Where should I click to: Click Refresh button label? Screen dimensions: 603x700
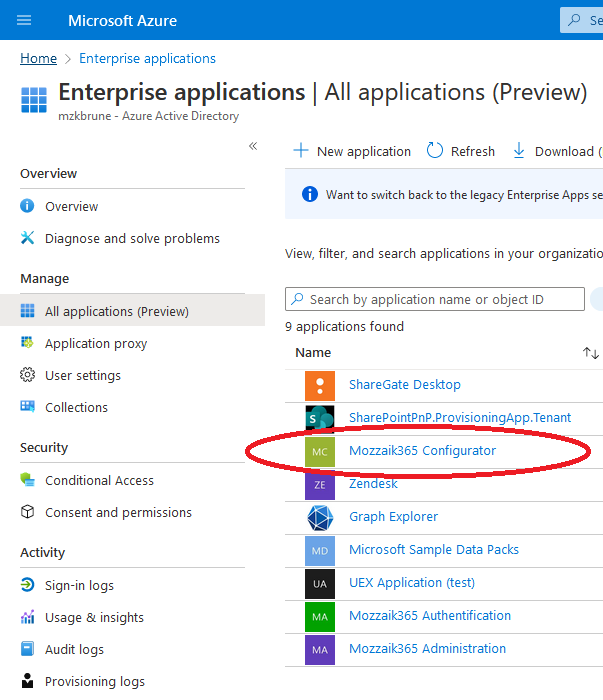click(473, 151)
